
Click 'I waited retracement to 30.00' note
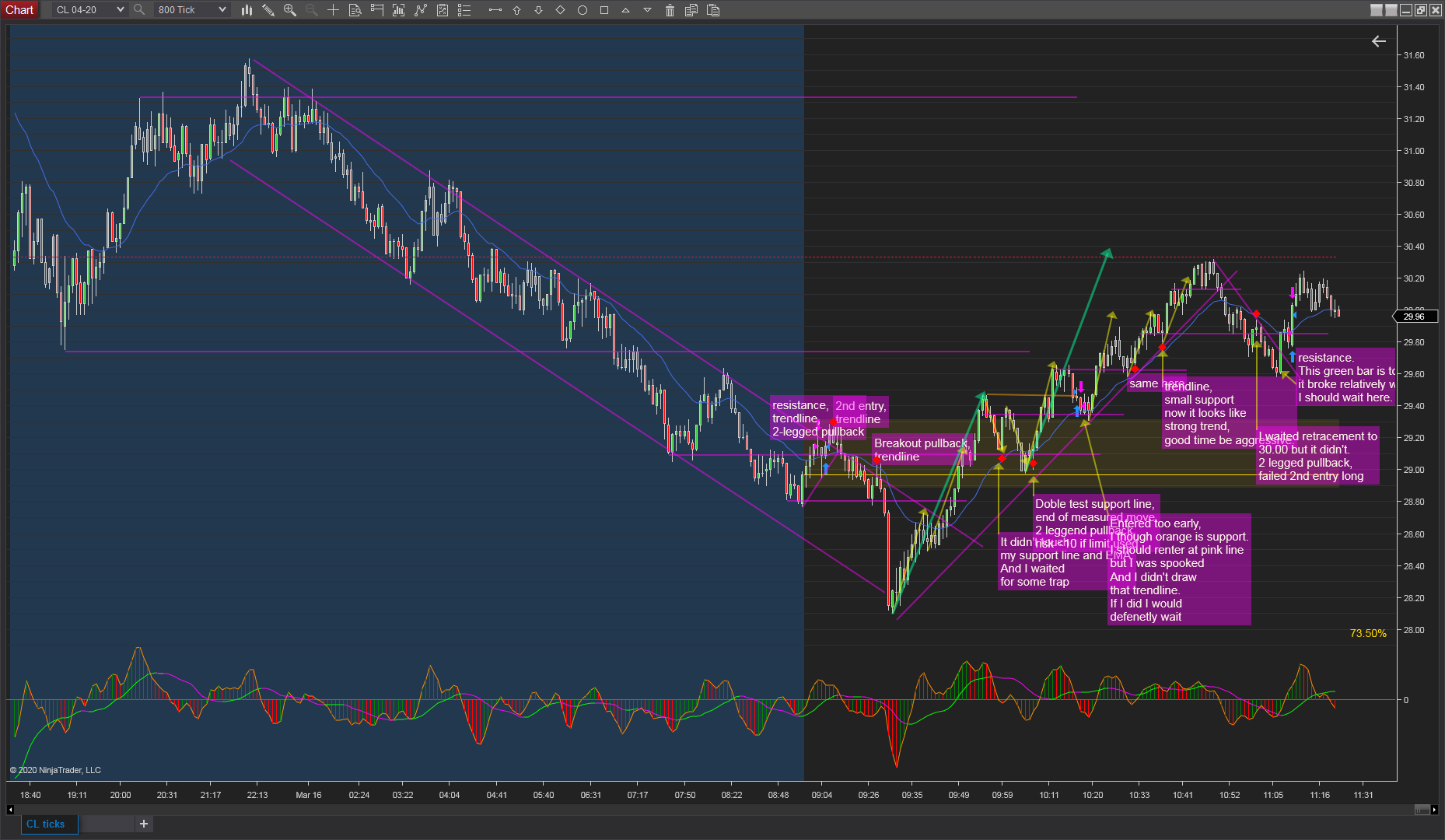(x=1317, y=456)
